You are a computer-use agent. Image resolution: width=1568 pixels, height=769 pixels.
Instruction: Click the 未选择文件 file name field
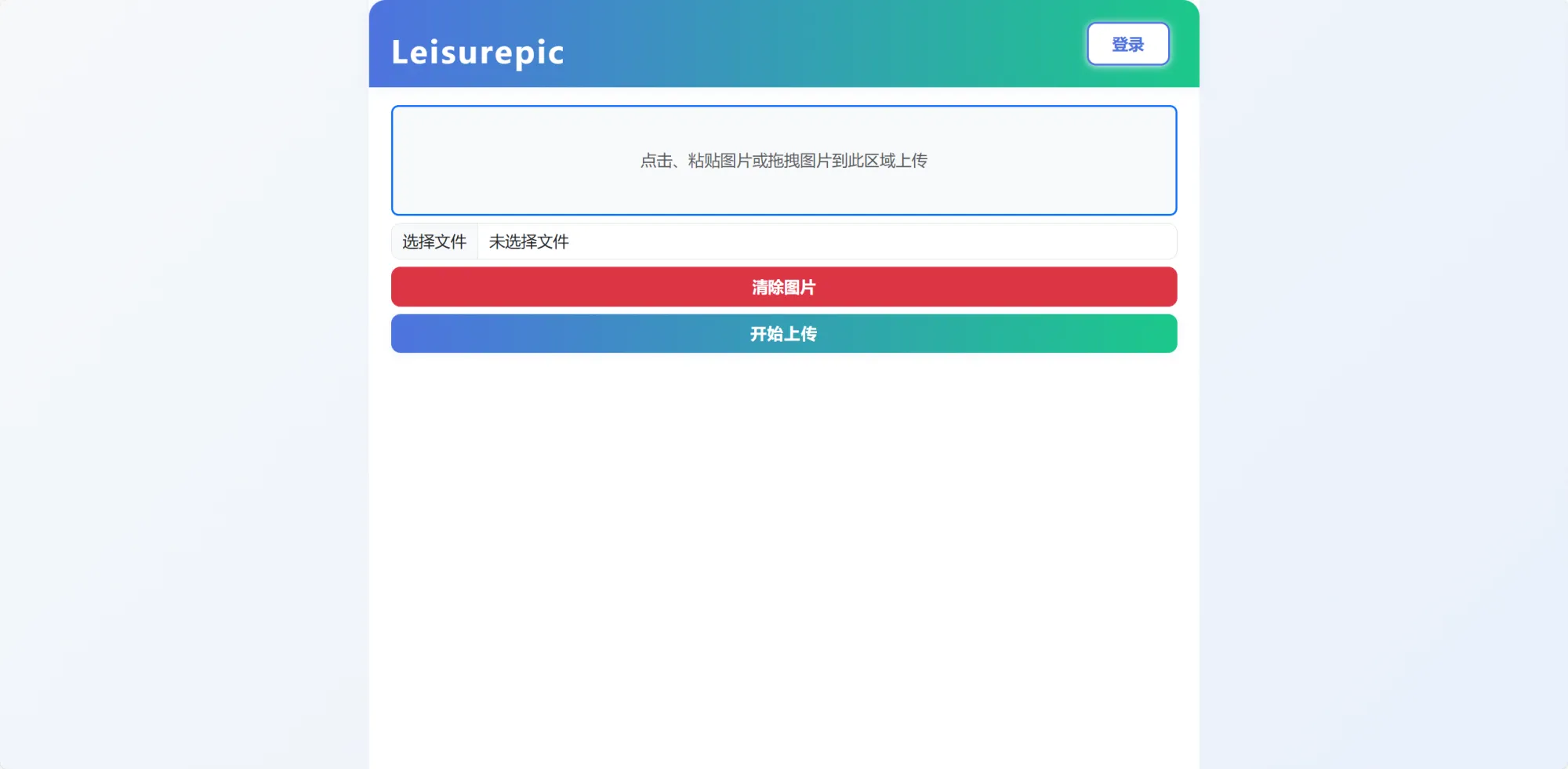pyautogui.click(x=827, y=241)
